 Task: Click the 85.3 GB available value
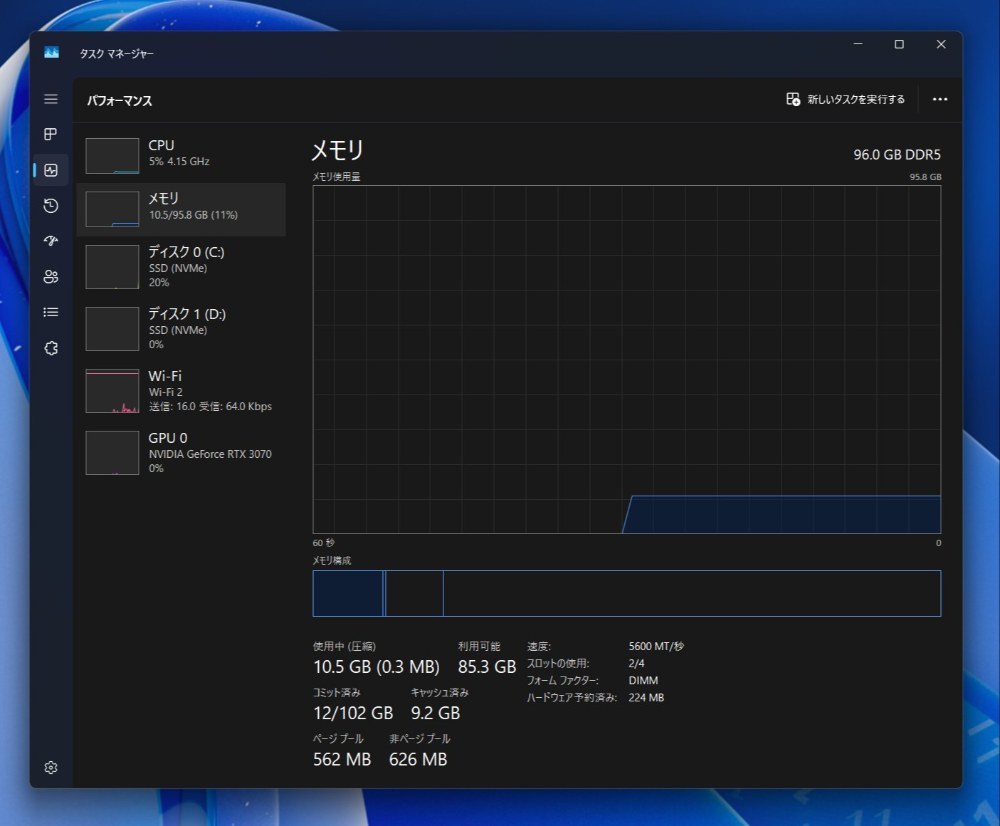tap(487, 667)
